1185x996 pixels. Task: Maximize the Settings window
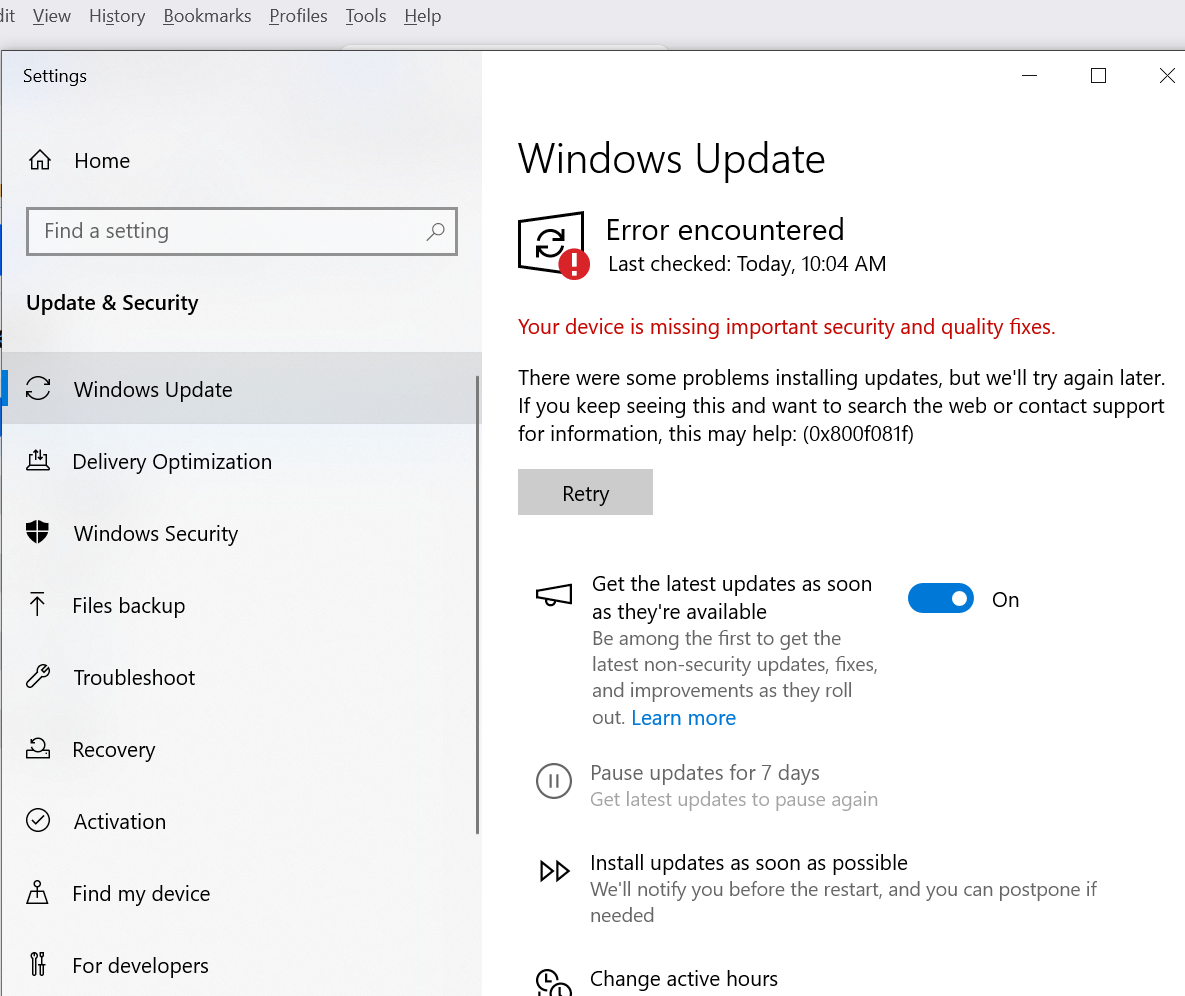(1098, 76)
